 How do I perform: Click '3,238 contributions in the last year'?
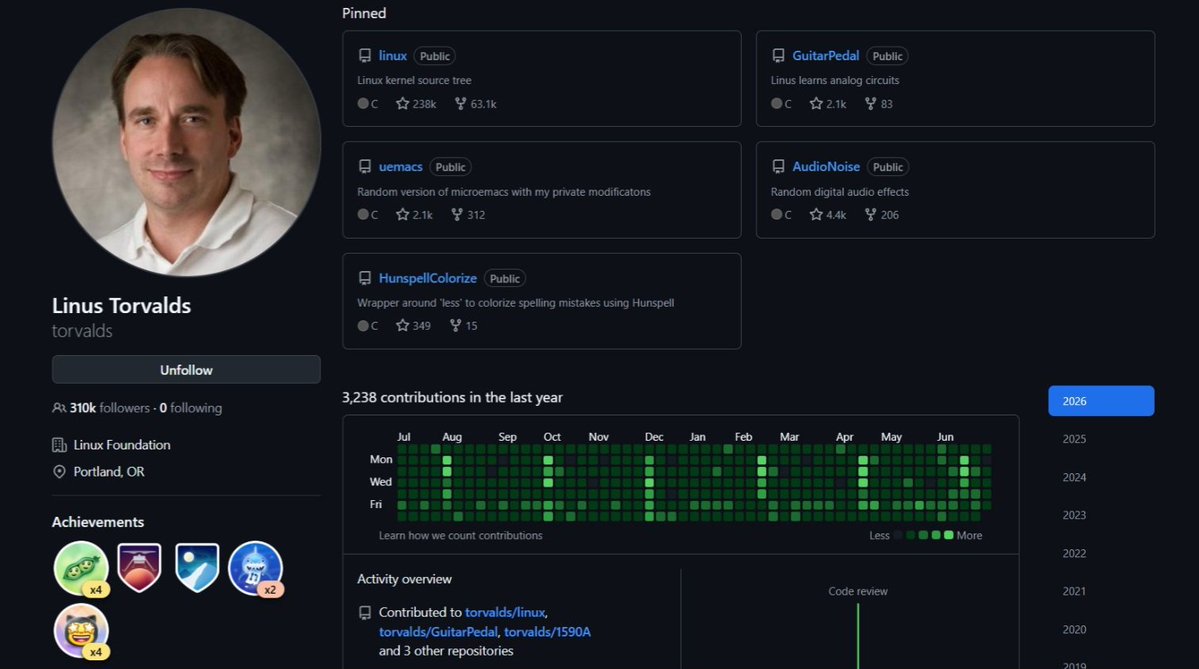coord(452,398)
